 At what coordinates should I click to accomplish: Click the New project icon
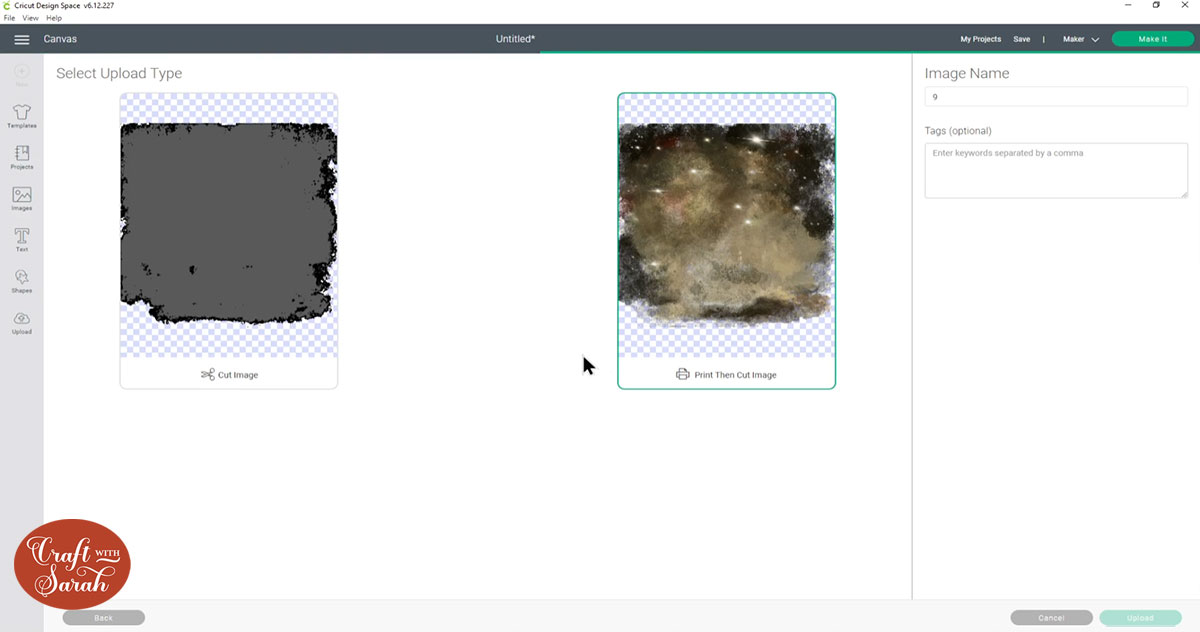[x=22, y=75]
